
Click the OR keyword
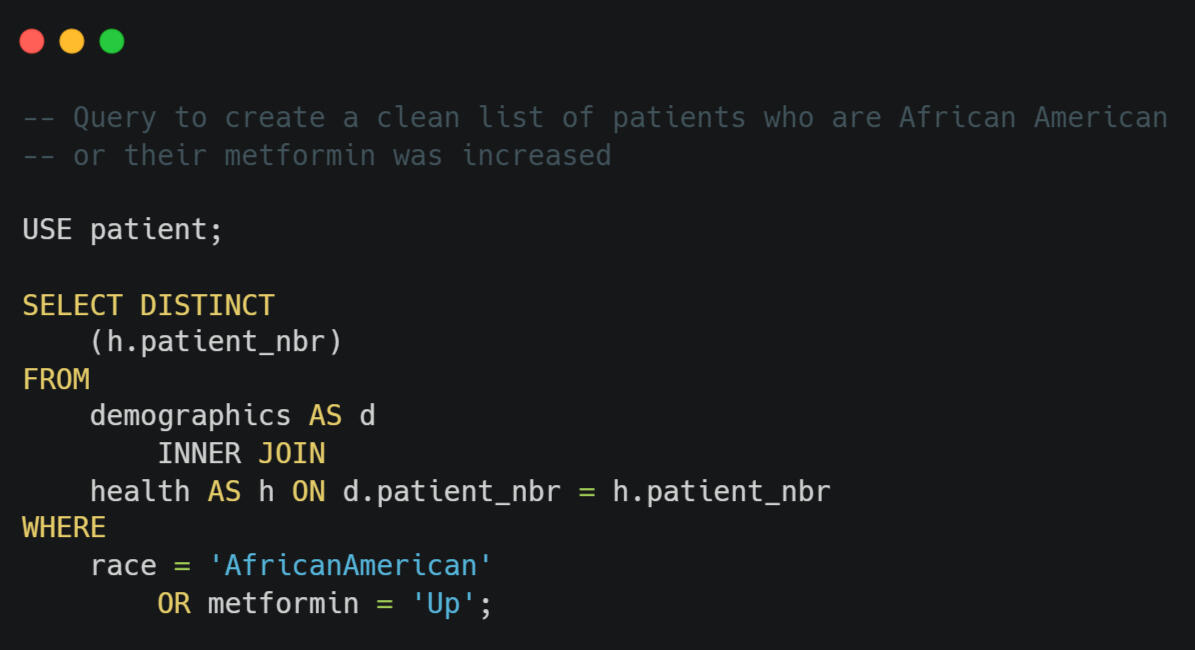click(x=174, y=604)
